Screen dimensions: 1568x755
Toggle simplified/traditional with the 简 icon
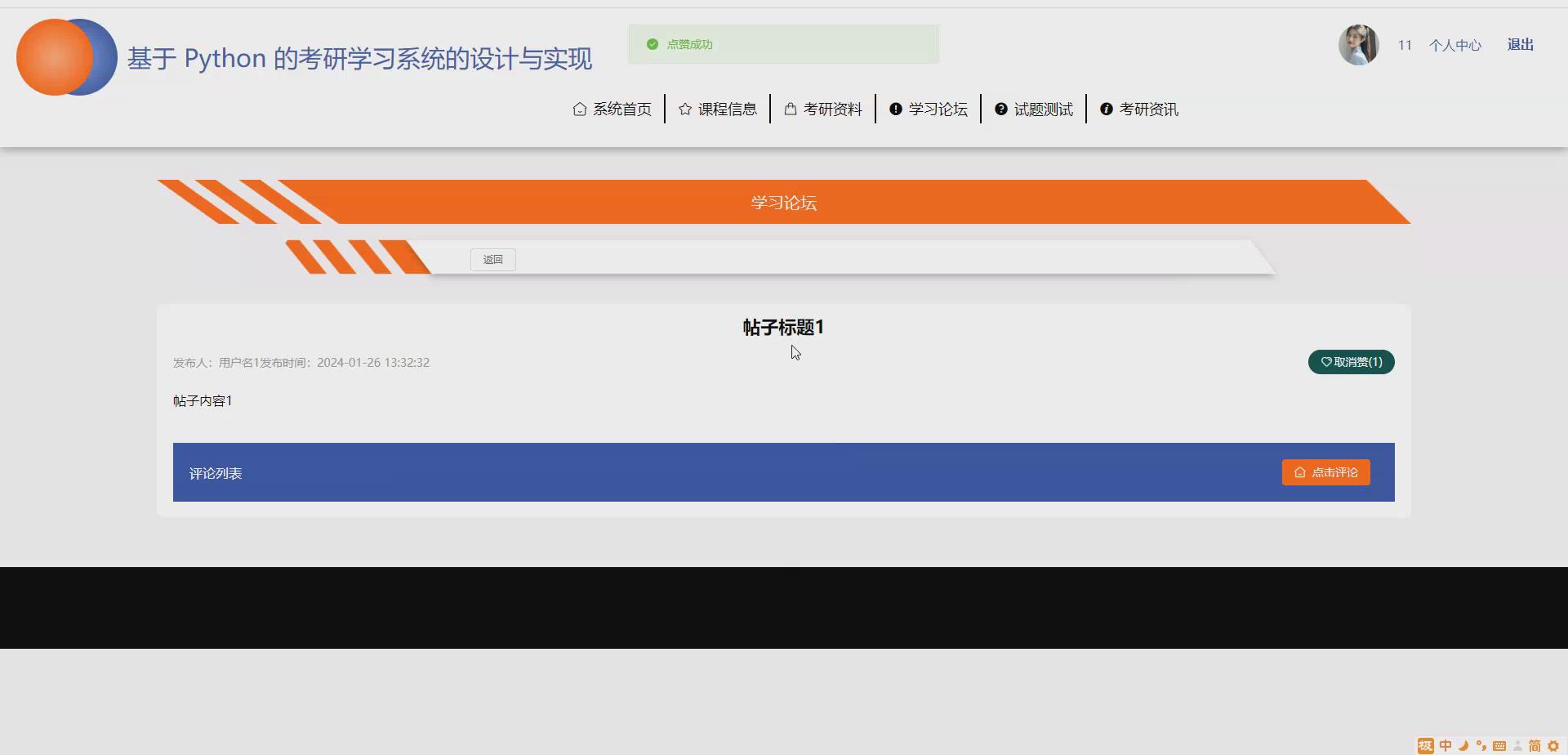1535,745
